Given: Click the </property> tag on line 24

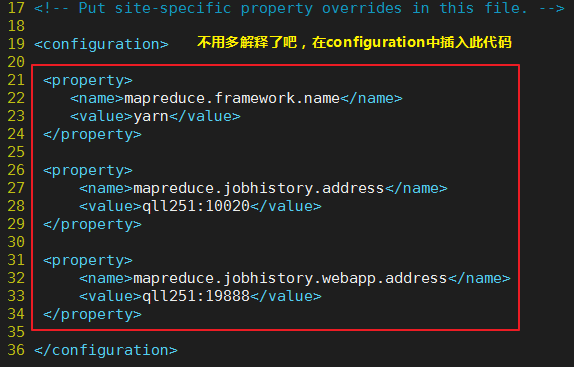Looking at the screenshot, I should click(92, 134).
